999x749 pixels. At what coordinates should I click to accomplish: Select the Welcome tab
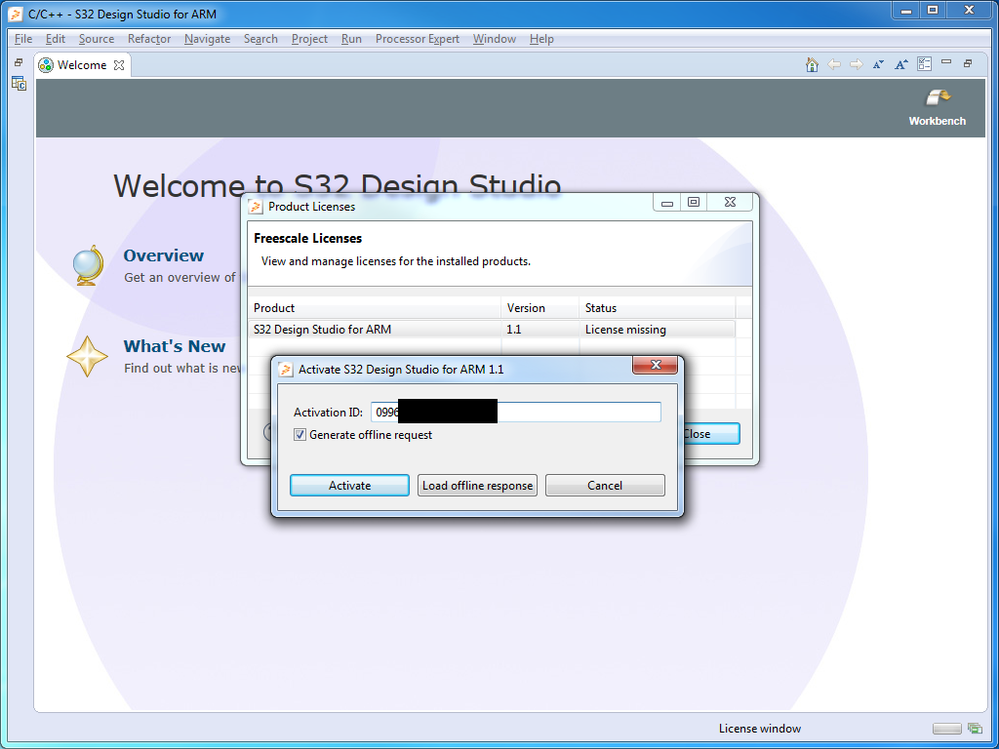82,65
